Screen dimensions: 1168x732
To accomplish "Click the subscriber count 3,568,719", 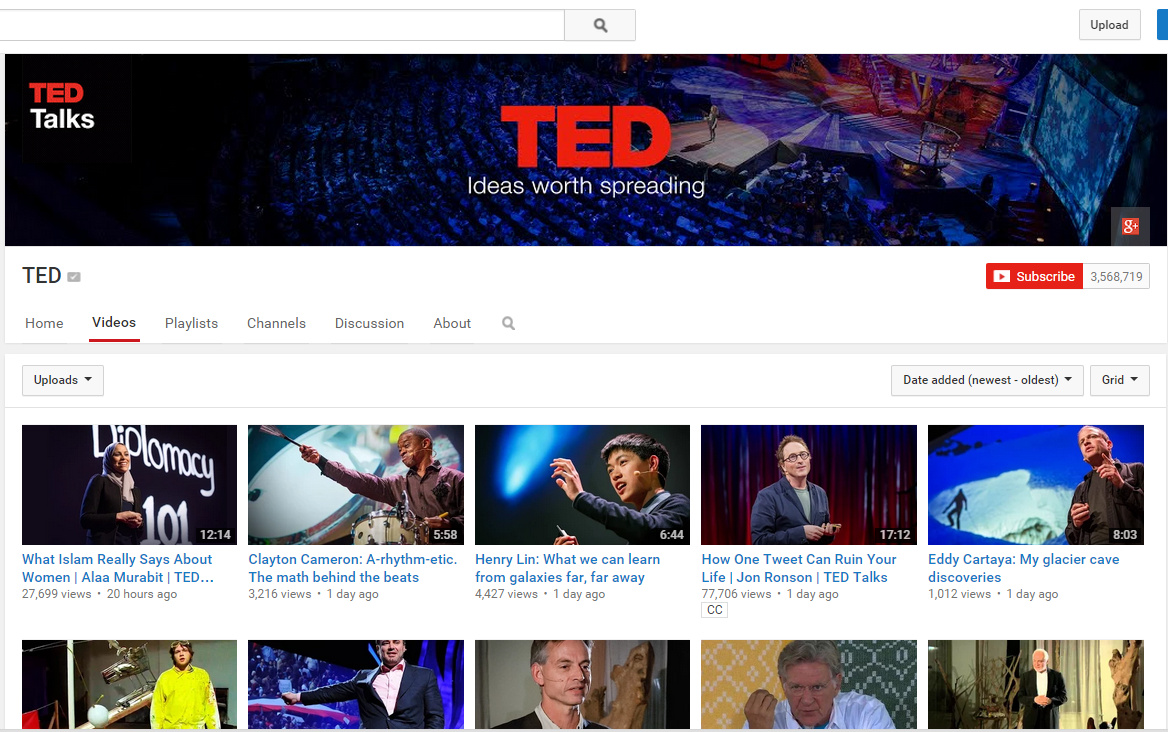I will click(x=1116, y=276).
